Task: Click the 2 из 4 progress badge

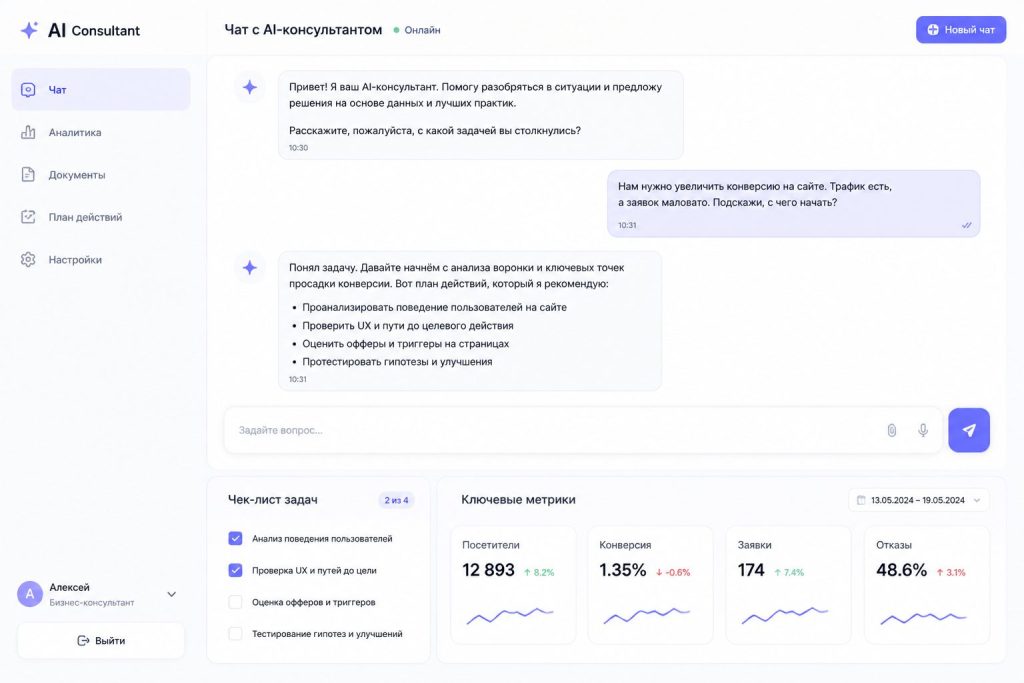Action: coord(396,500)
